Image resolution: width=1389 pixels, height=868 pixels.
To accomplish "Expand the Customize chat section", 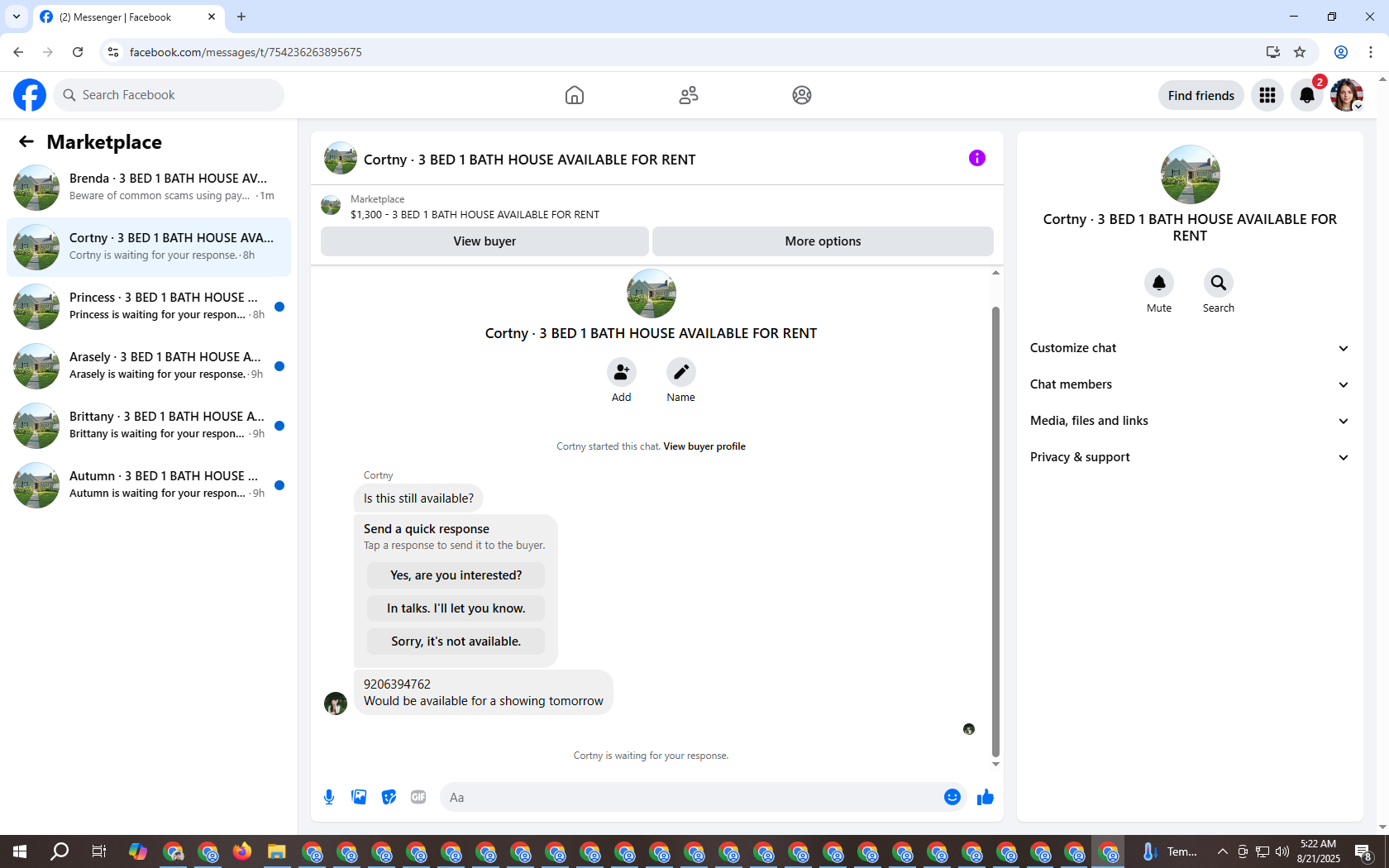I will 1190,348.
